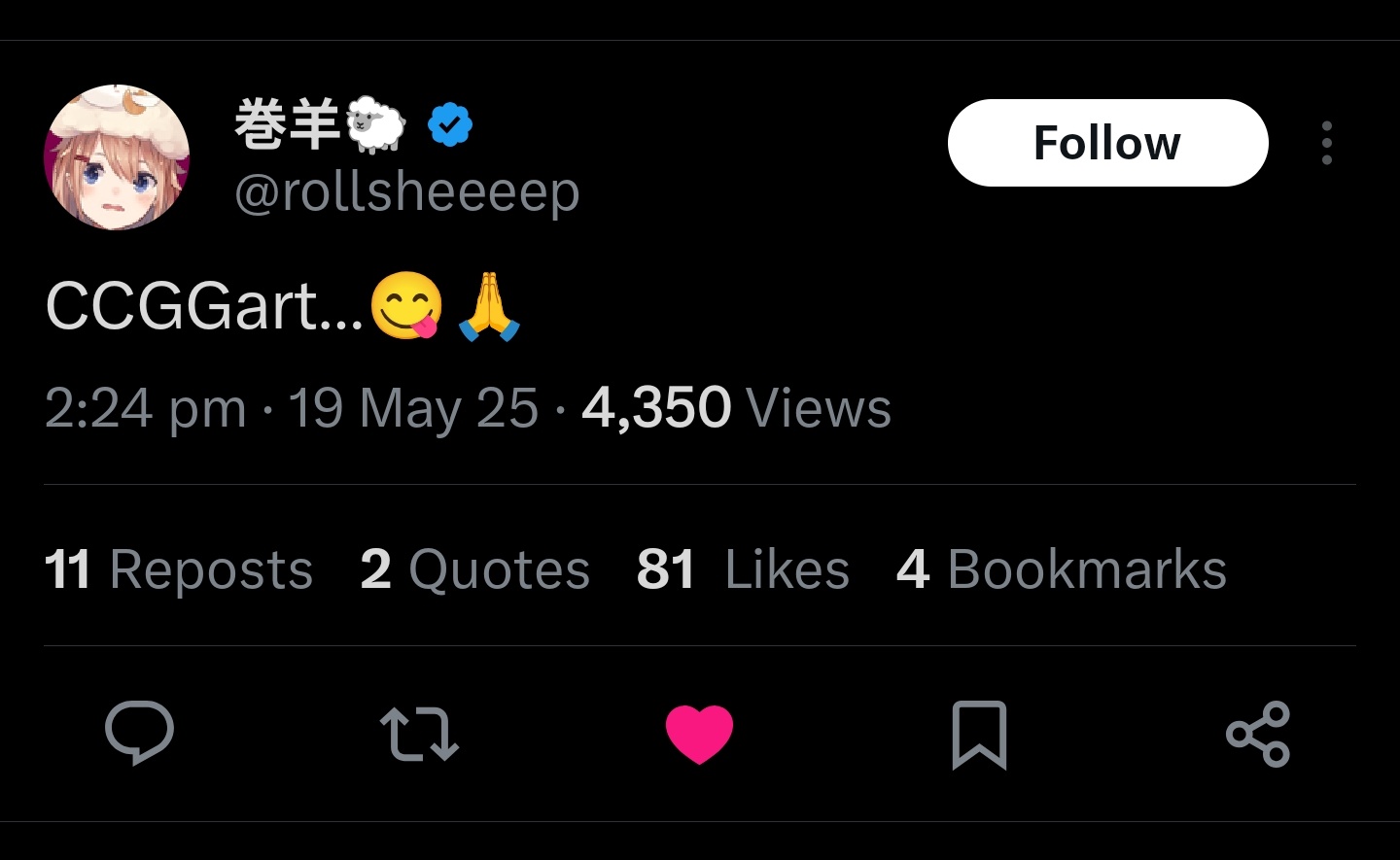Toggle the bookmark icon

979,734
